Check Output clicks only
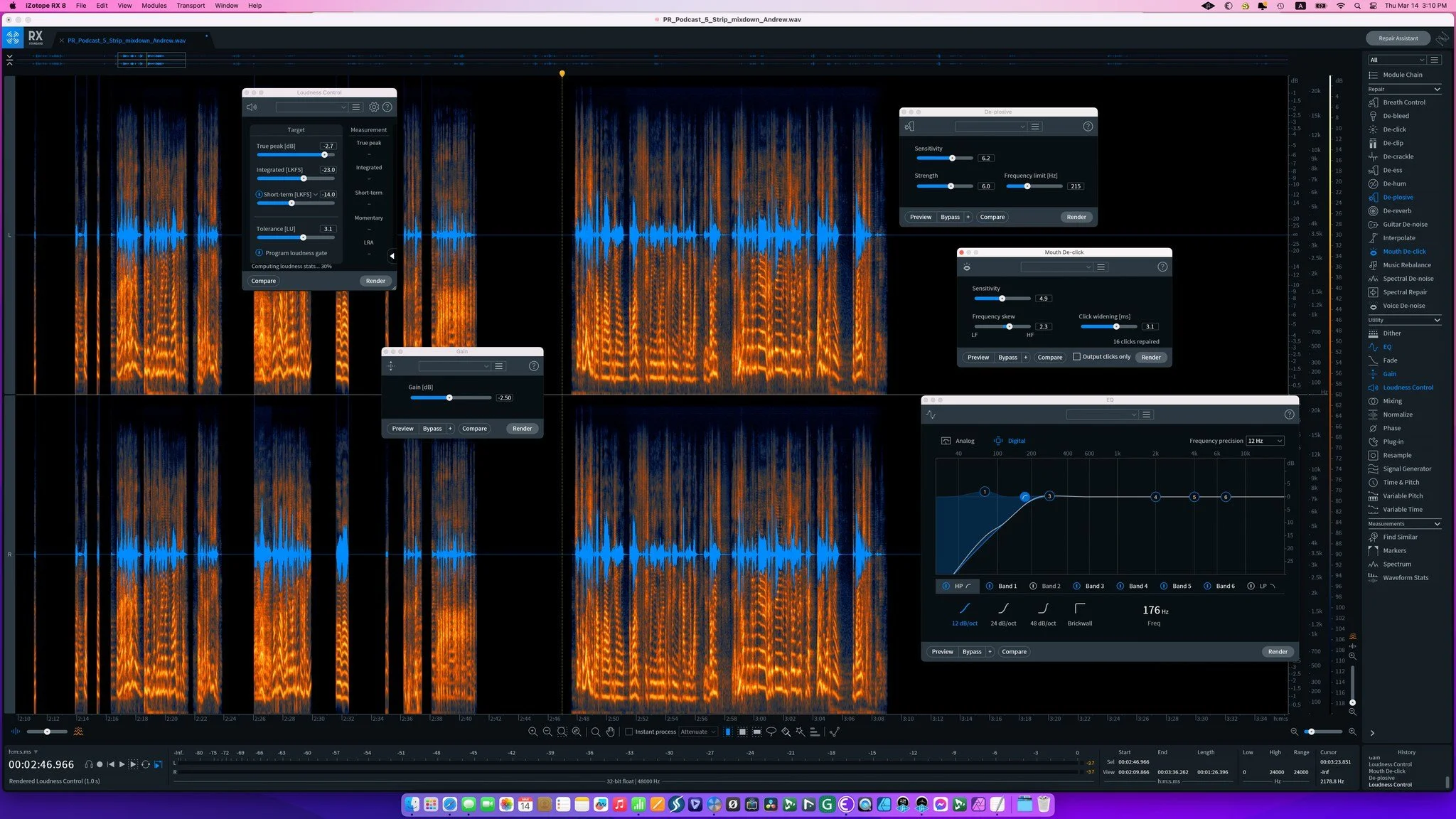Image resolution: width=1456 pixels, height=819 pixels. tap(1076, 357)
